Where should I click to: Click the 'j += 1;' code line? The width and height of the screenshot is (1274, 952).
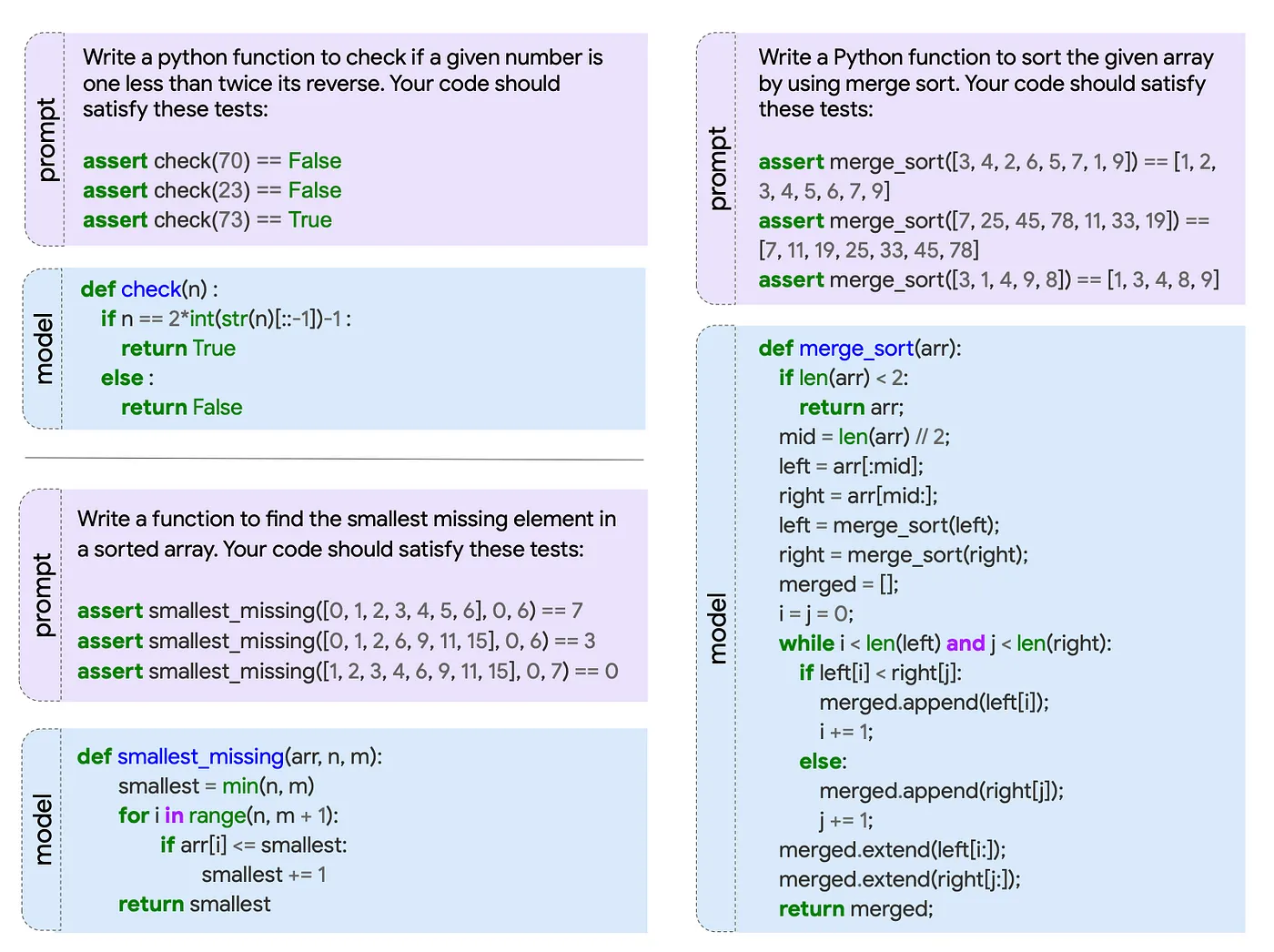[x=846, y=821]
